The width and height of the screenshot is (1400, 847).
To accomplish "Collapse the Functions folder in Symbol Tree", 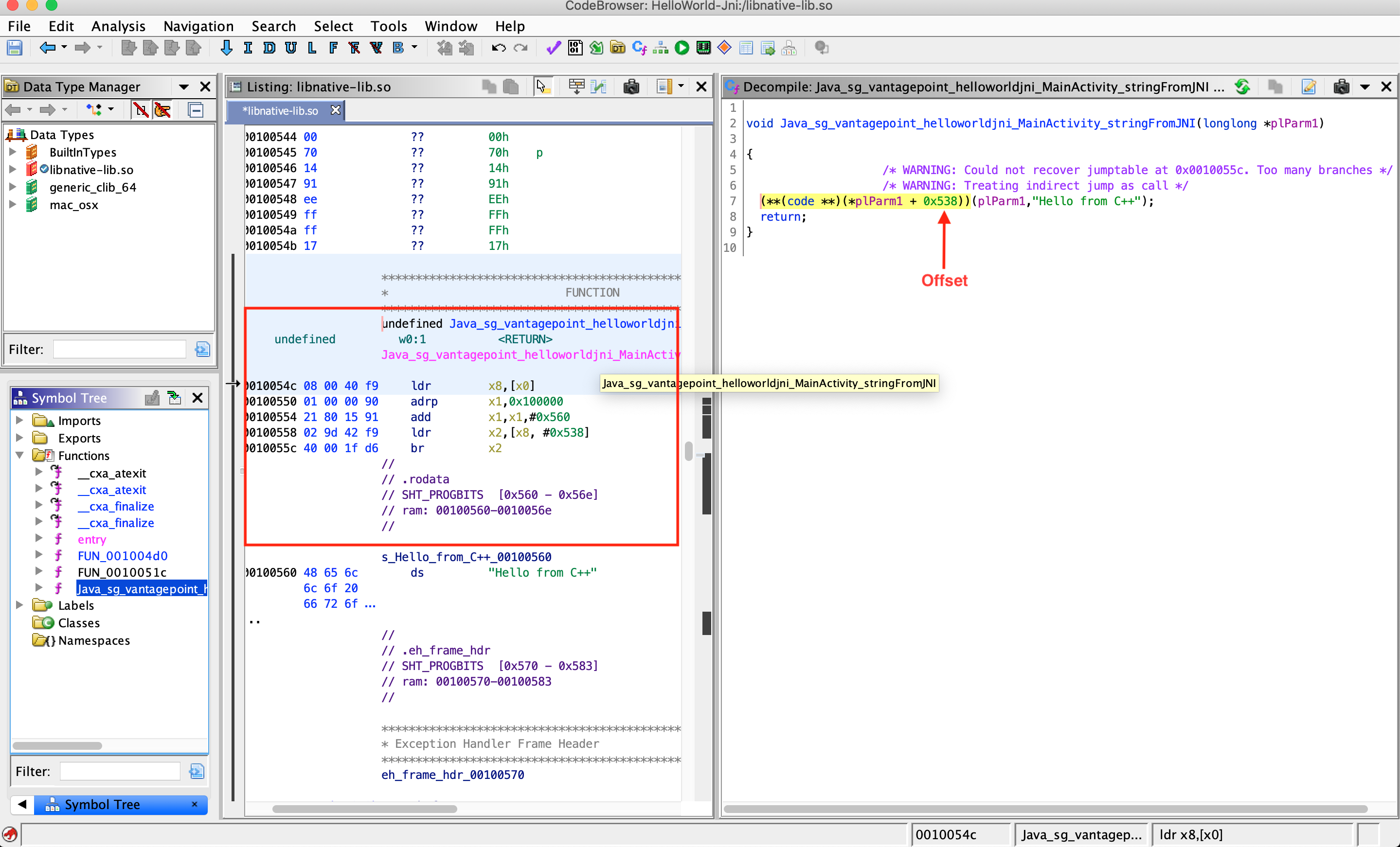I will click(19, 456).
